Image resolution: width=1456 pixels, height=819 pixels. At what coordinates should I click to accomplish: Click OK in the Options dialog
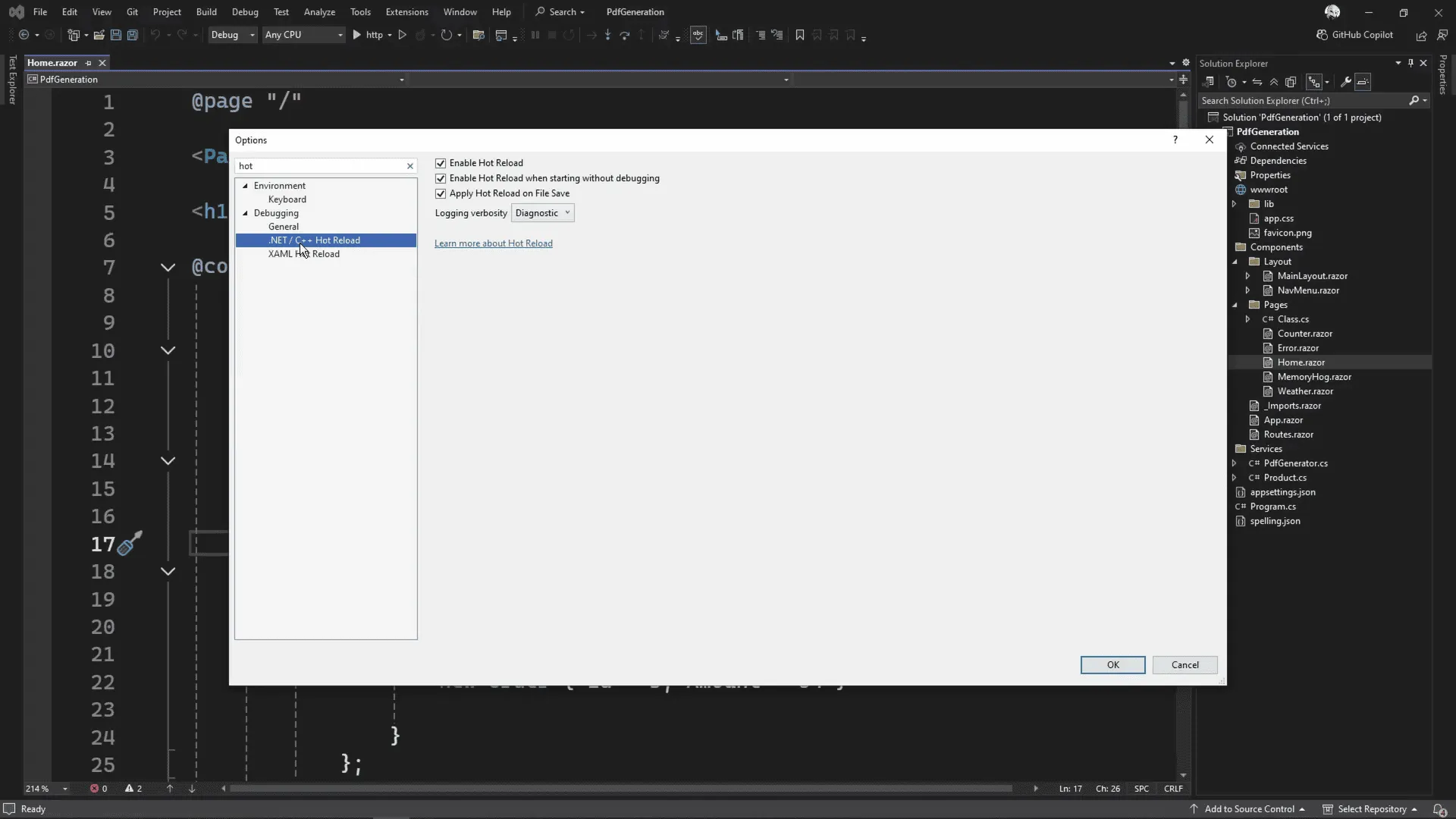pos(1112,665)
